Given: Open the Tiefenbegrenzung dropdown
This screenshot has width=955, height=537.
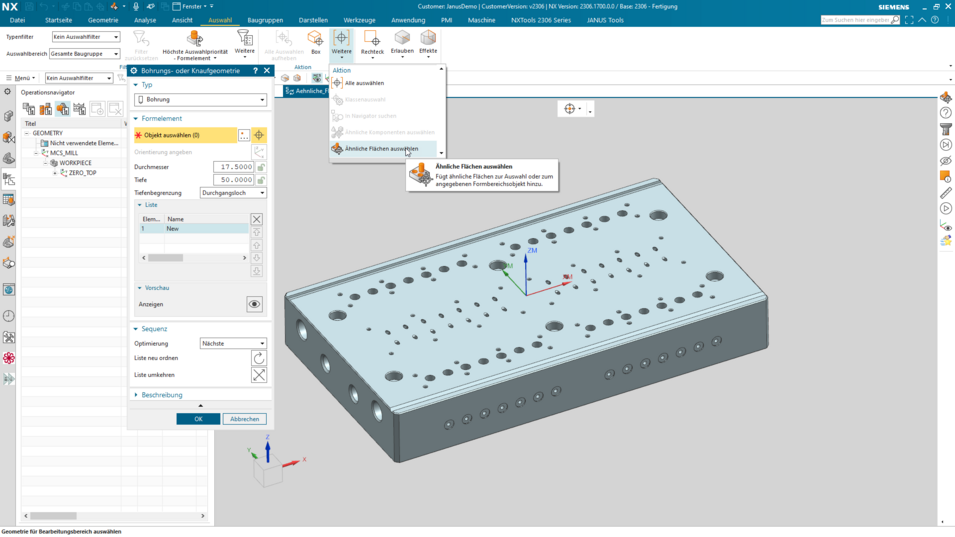Looking at the screenshot, I should click(x=233, y=193).
